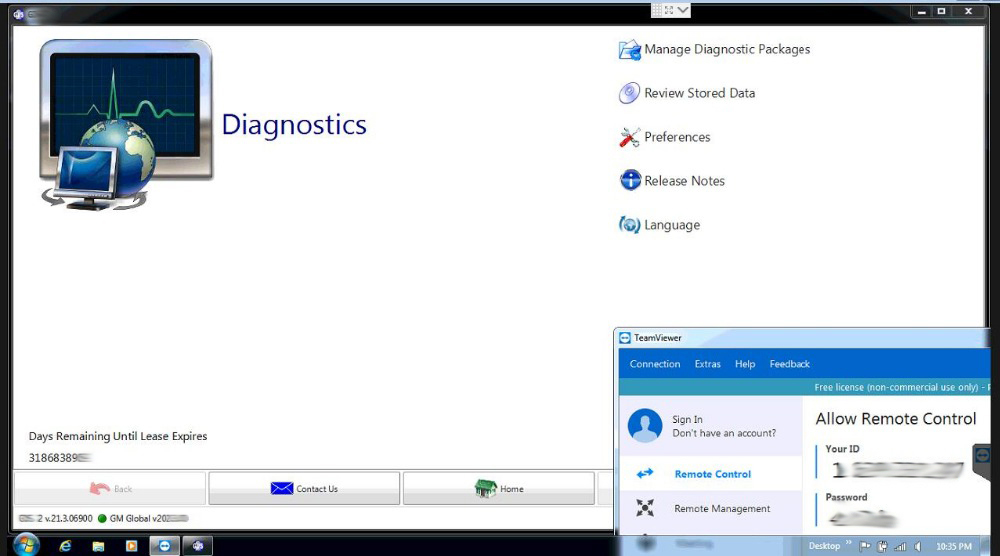The height and width of the screenshot is (556, 1000).
Task: Open the Language settings
Action: (659, 225)
